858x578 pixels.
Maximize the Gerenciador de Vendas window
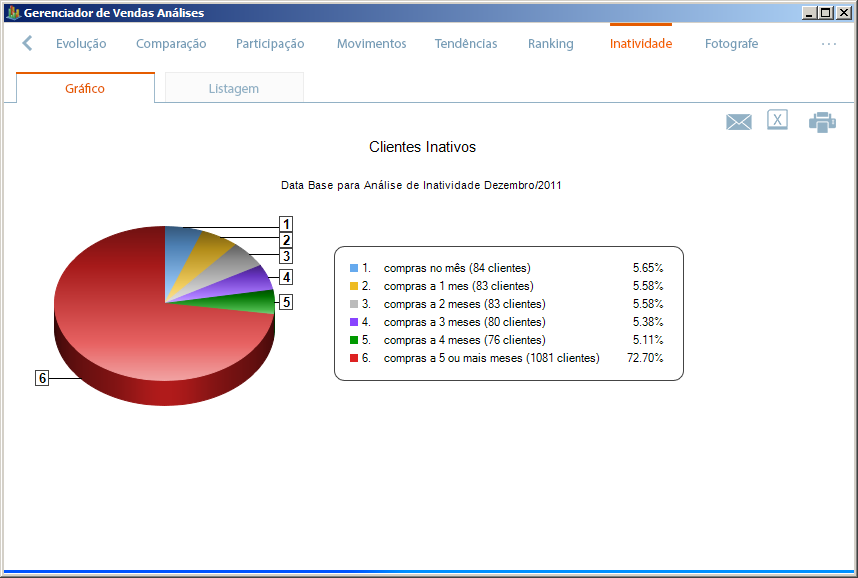825,13
